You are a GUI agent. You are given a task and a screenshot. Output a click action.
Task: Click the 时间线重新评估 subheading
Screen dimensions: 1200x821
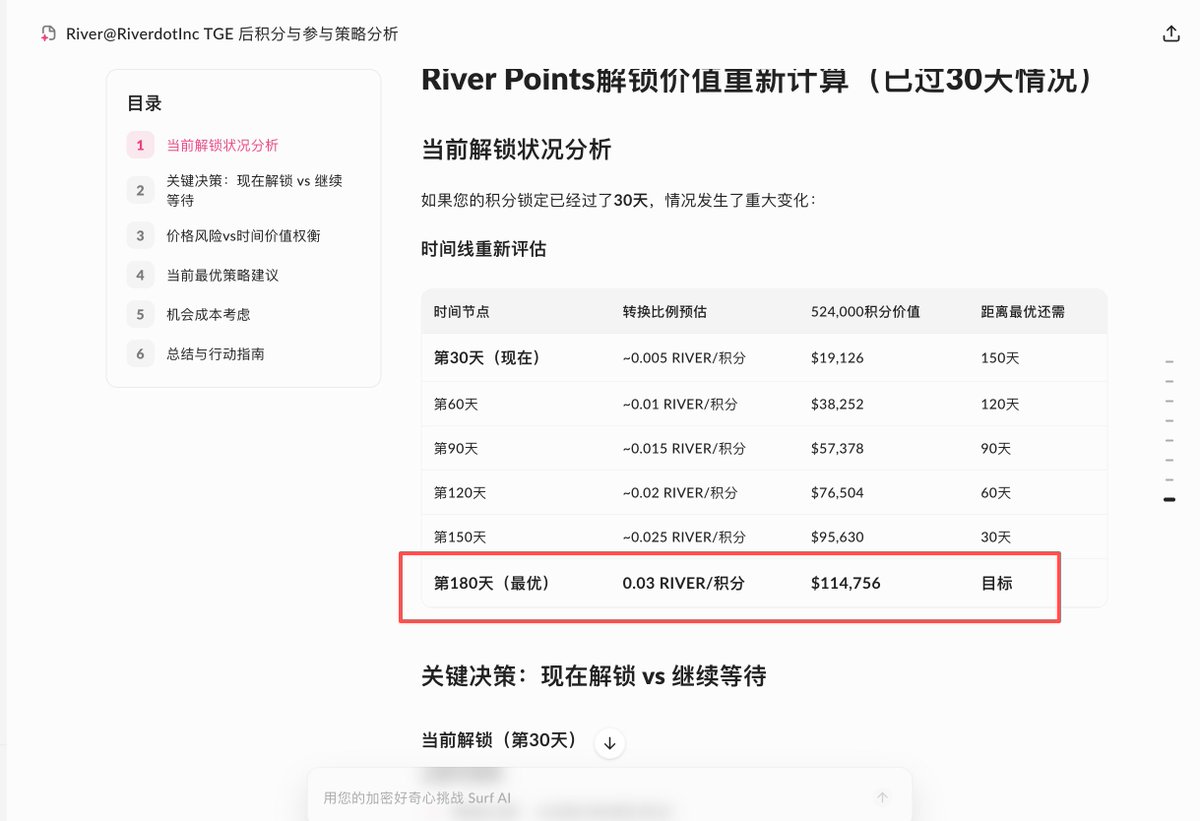(x=484, y=249)
